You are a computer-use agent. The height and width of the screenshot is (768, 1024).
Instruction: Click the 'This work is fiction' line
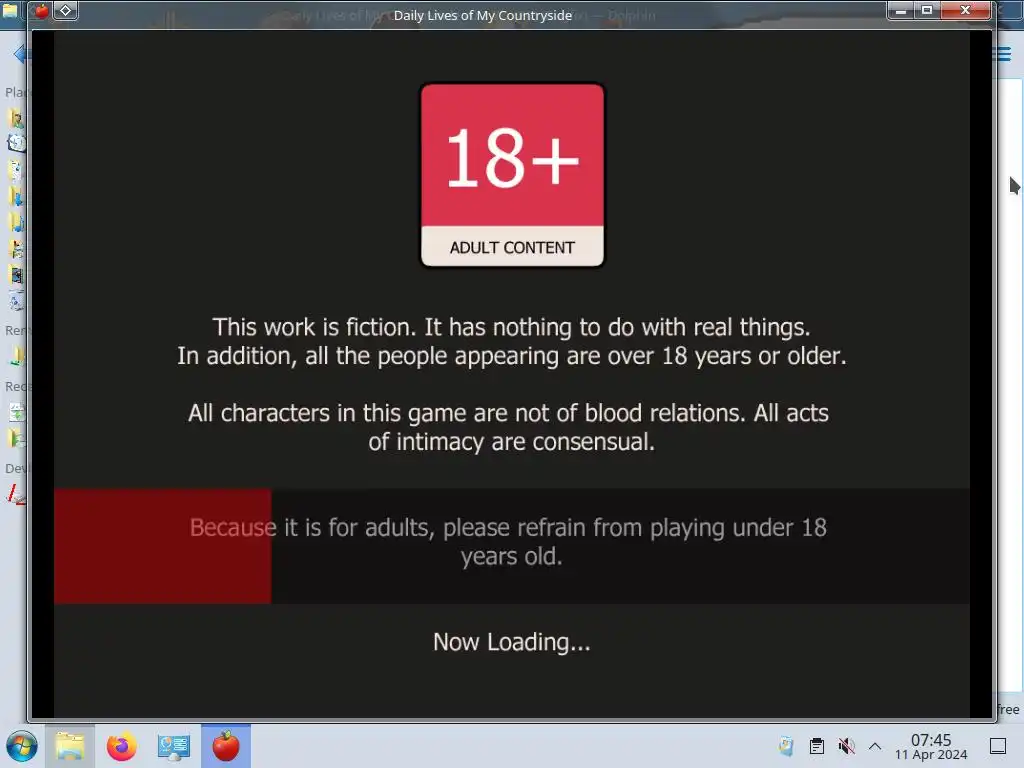512,327
